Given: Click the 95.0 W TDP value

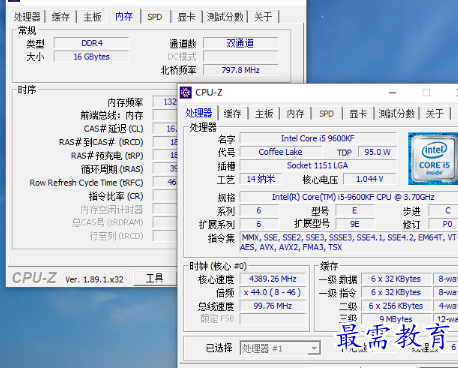Looking at the screenshot, I should click(377, 152).
